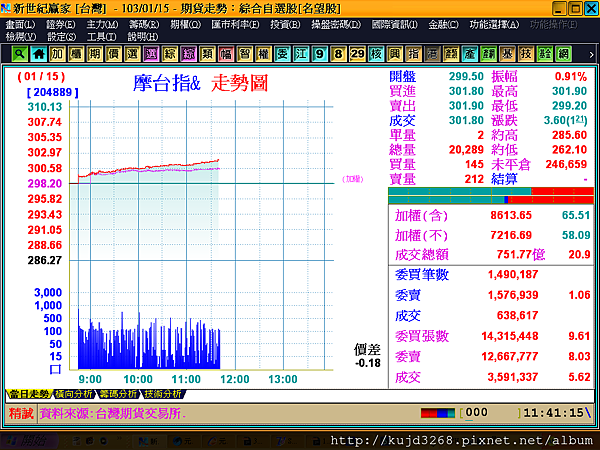The image size is (600, 450).
Task: Select the 櫃 toolbar icon
Action: click(x=76, y=54)
